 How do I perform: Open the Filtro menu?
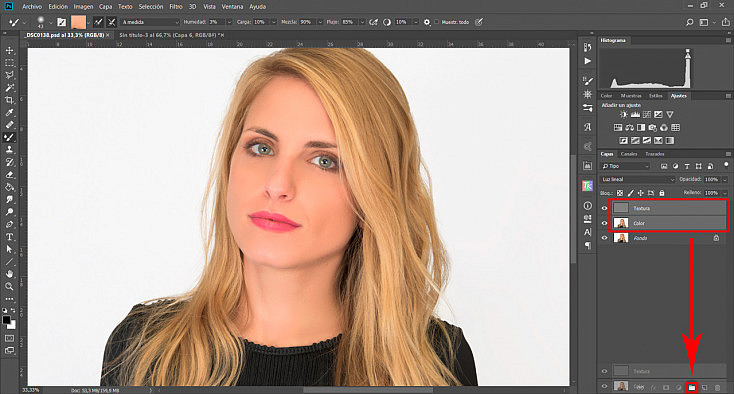coord(176,7)
